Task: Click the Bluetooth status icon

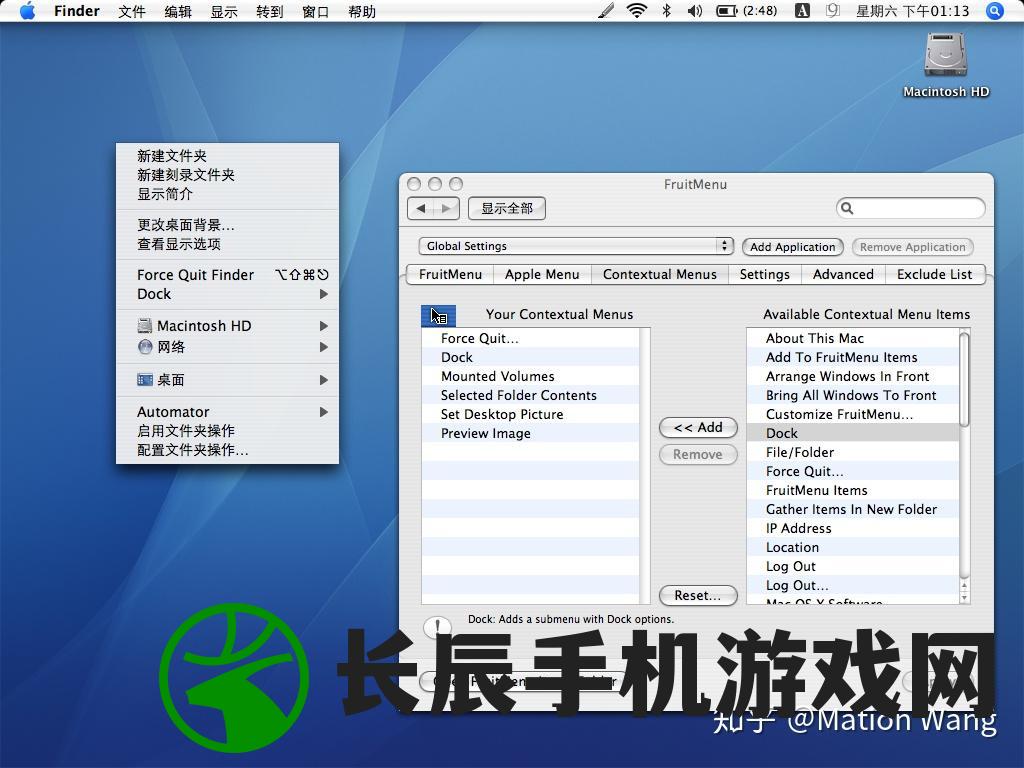Action: pyautogui.click(x=666, y=10)
